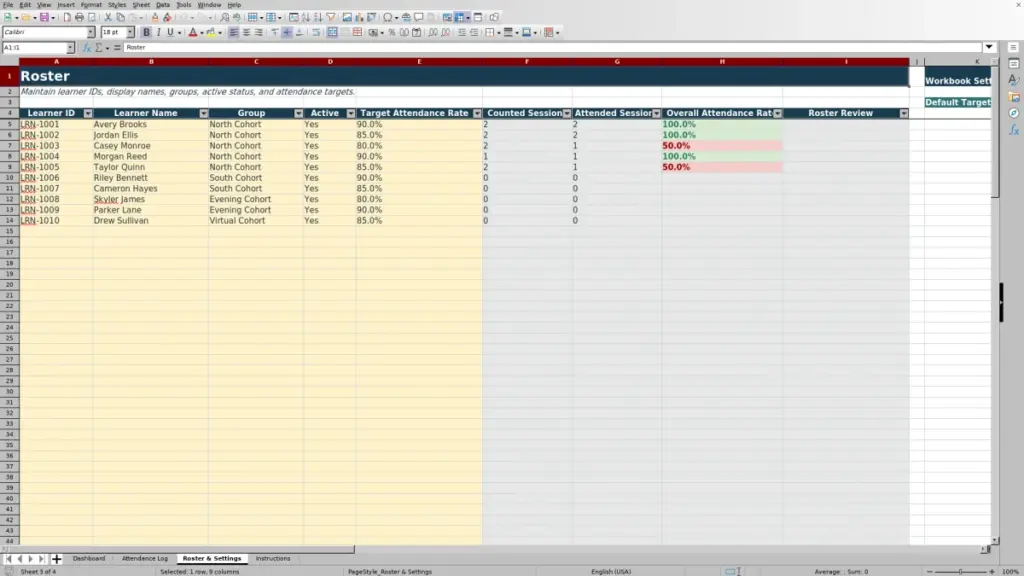
Task: Switch to the Attendance Log sheet tab
Action: point(144,558)
